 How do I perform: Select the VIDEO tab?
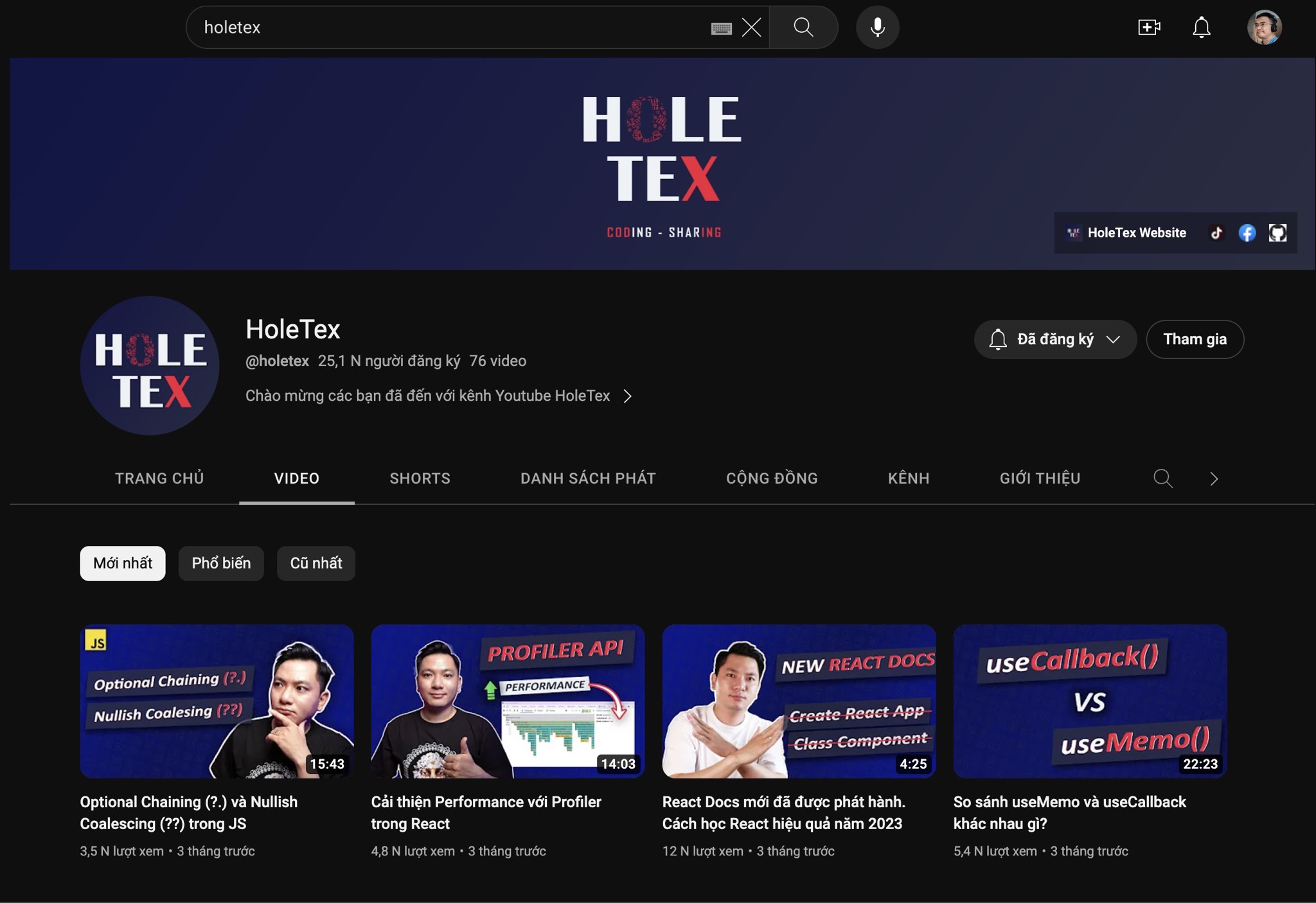(x=296, y=478)
